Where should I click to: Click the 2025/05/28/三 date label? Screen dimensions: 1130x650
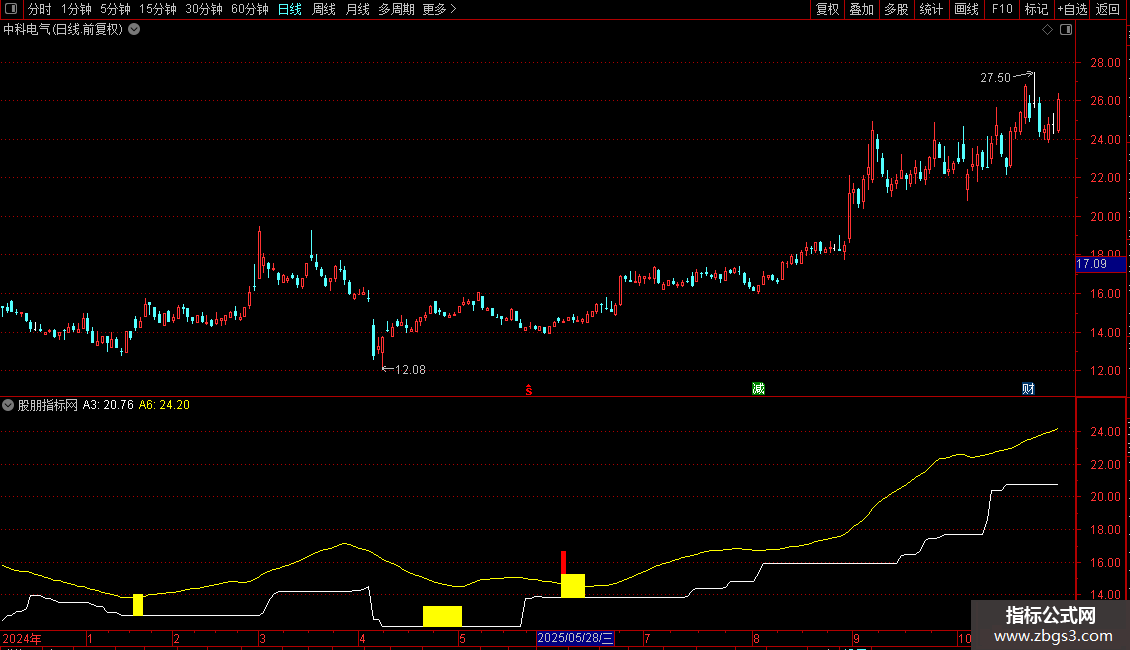pos(575,638)
